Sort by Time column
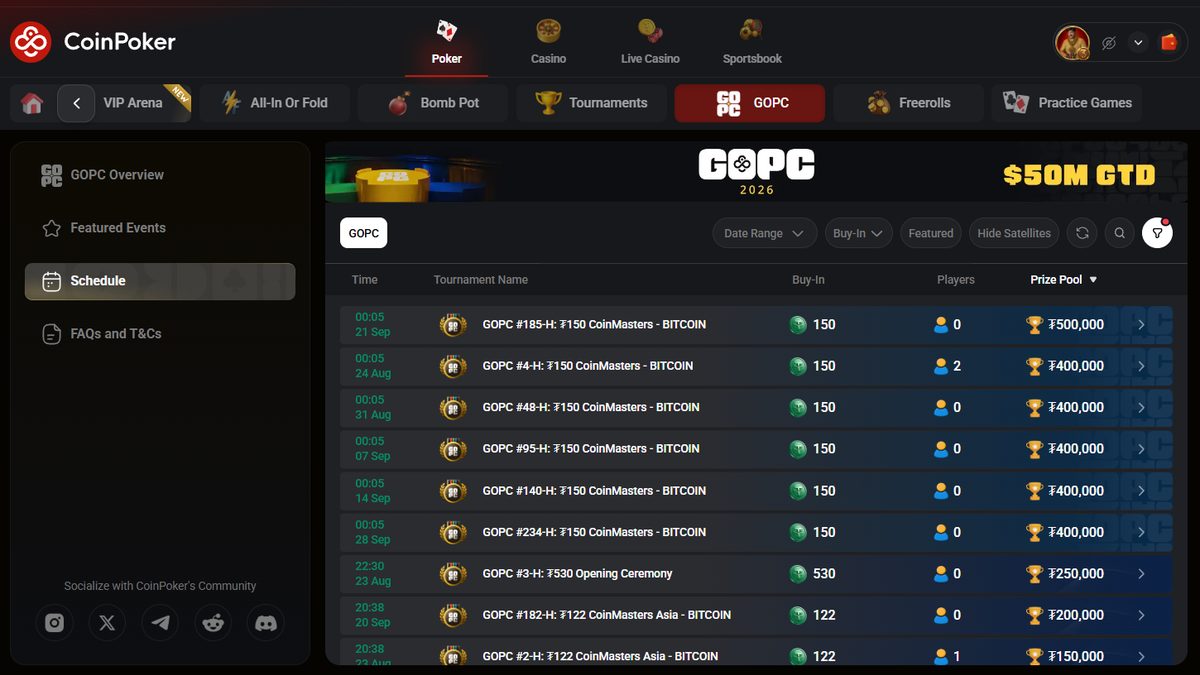The width and height of the screenshot is (1200, 675). pyautogui.click(x=365, y=280)
